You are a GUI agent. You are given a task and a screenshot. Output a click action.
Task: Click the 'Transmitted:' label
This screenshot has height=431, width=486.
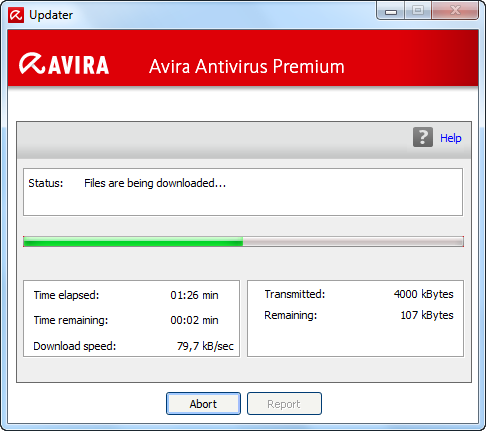[295, 294]
